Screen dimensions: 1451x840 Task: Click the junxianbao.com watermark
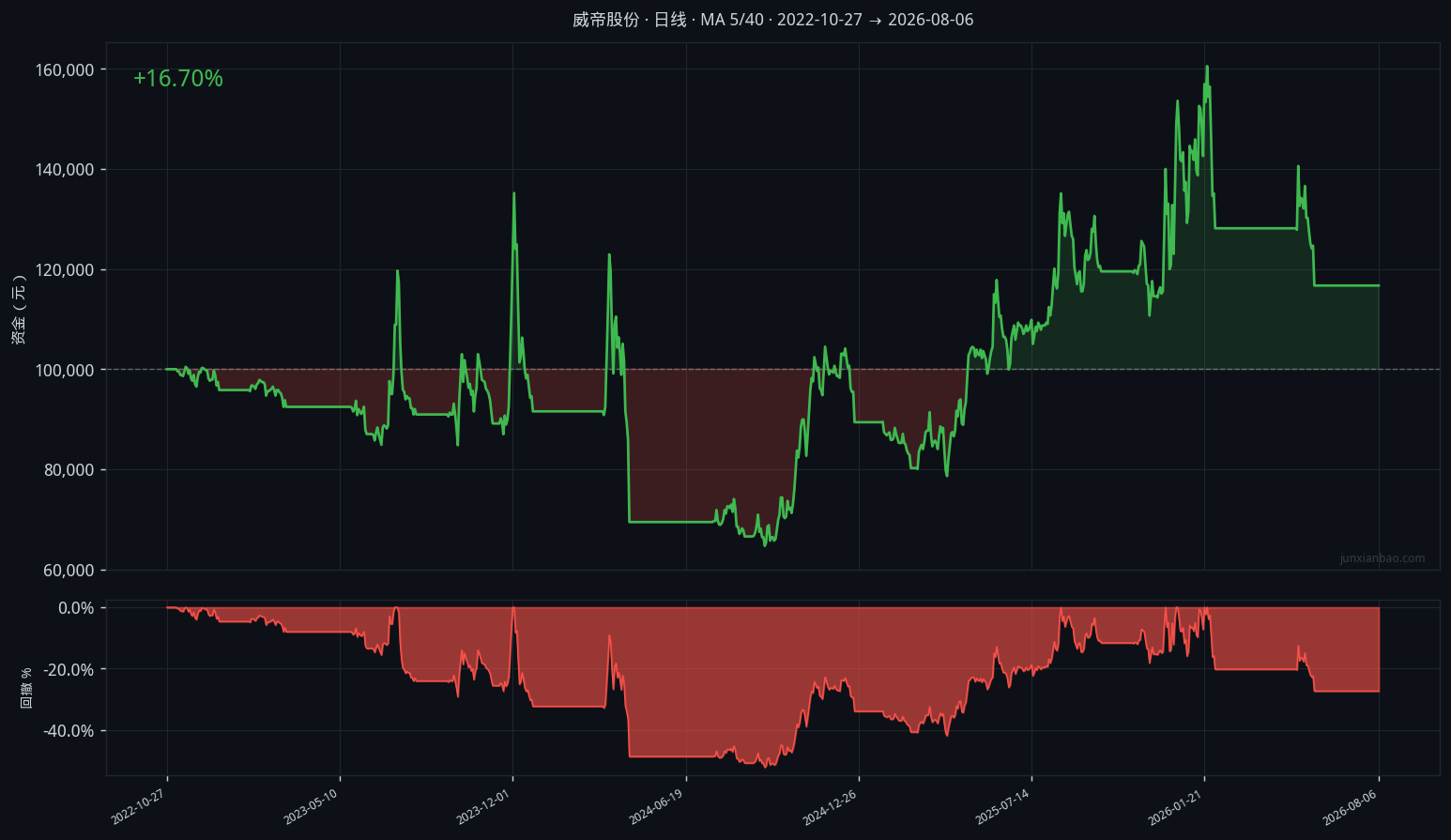pyautogui.click(x=1382, y=558)
